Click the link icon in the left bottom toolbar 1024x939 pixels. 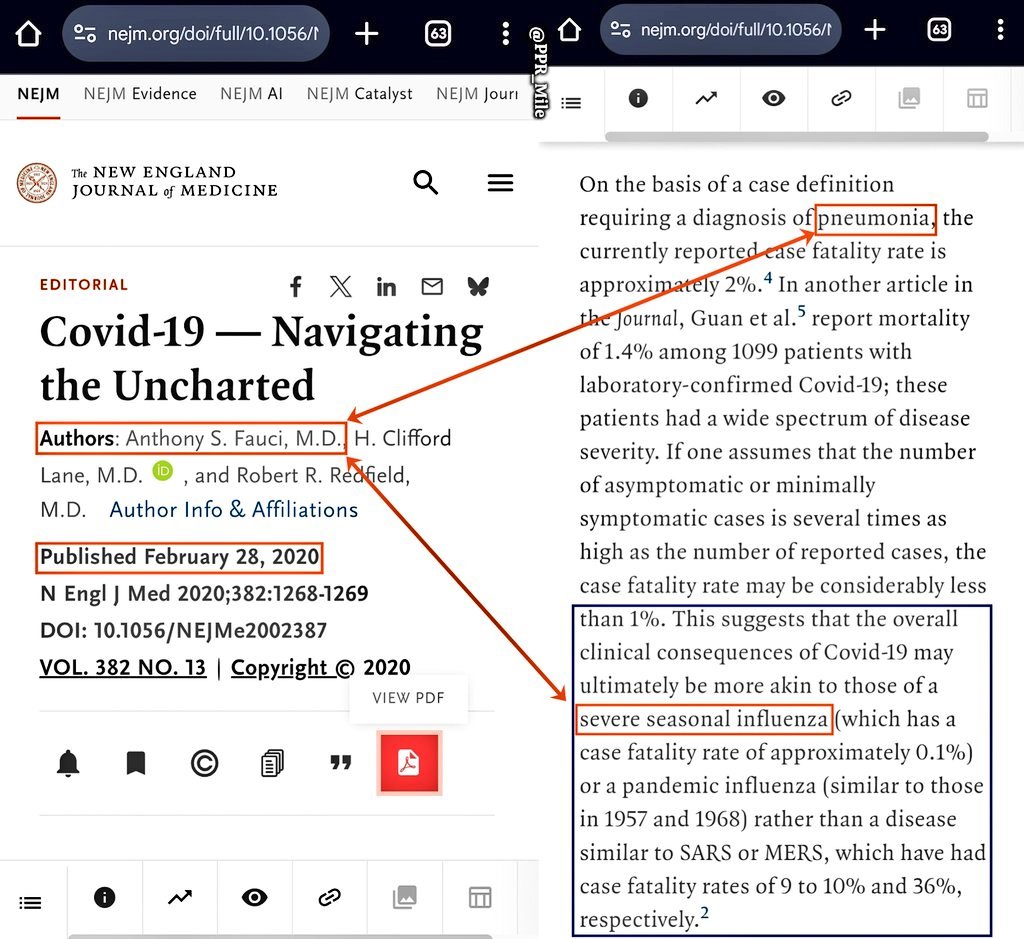(329, 897)
